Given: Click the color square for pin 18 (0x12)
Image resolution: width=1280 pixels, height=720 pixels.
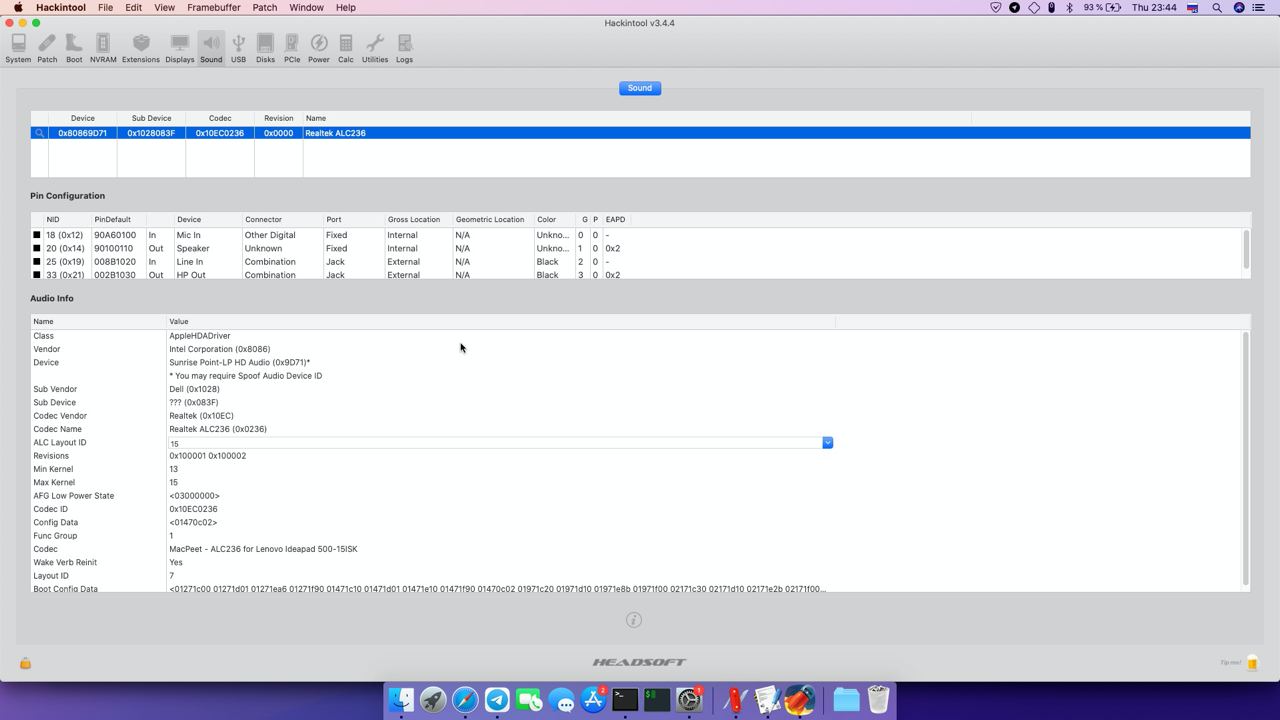Looking at the screenshot, I should click(x=37, y=235).
